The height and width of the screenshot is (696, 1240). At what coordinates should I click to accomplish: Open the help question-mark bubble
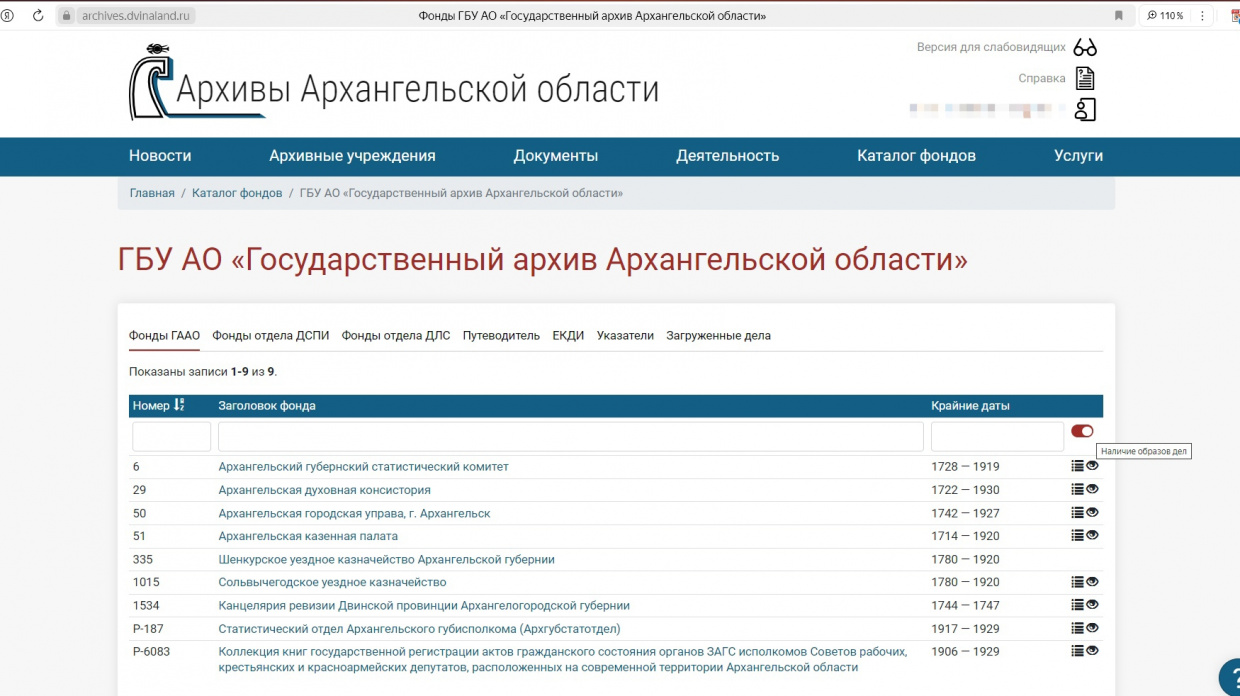tap(1230, 677)
